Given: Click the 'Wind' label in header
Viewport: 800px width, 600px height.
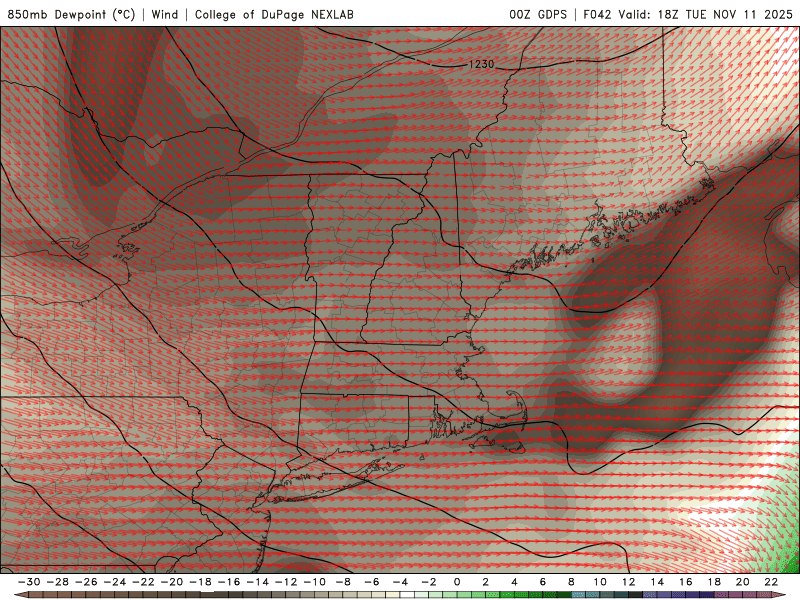Looking at the screenshot, I should point(165,14).
